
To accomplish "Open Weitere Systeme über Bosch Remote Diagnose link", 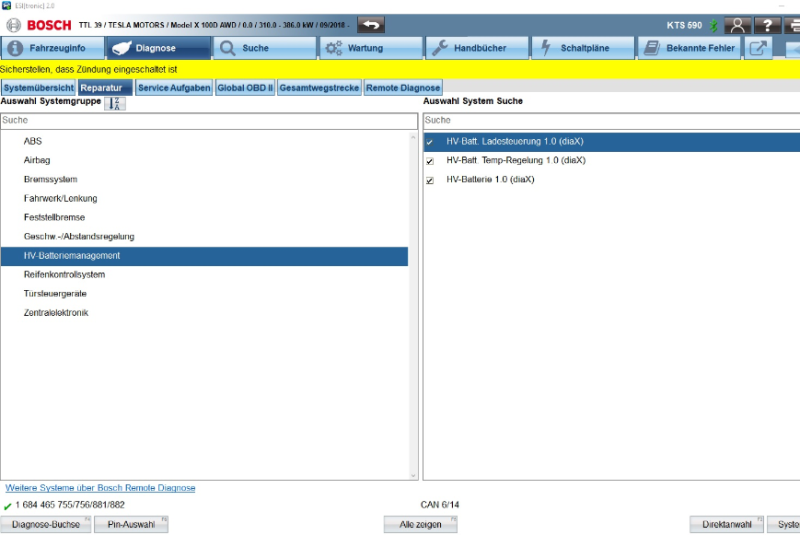I will point(100,488).
